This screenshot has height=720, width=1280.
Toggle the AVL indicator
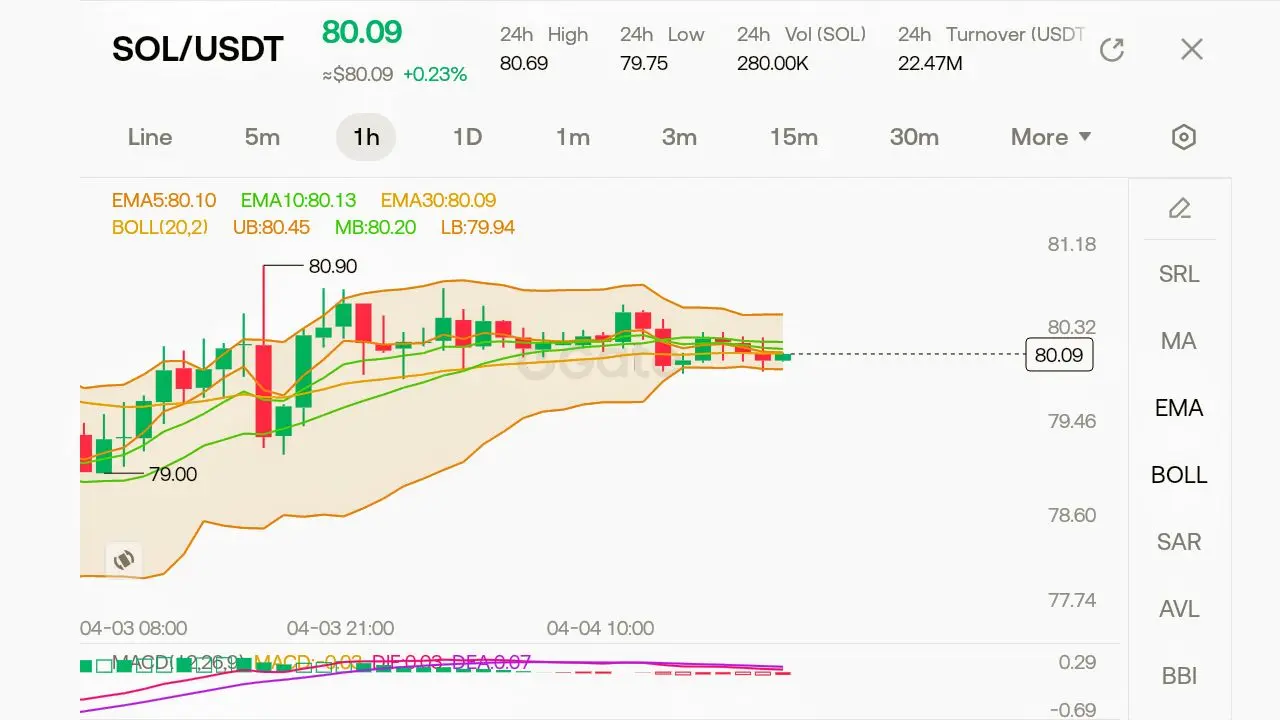pyautogui.click(x=1179, y=609)
